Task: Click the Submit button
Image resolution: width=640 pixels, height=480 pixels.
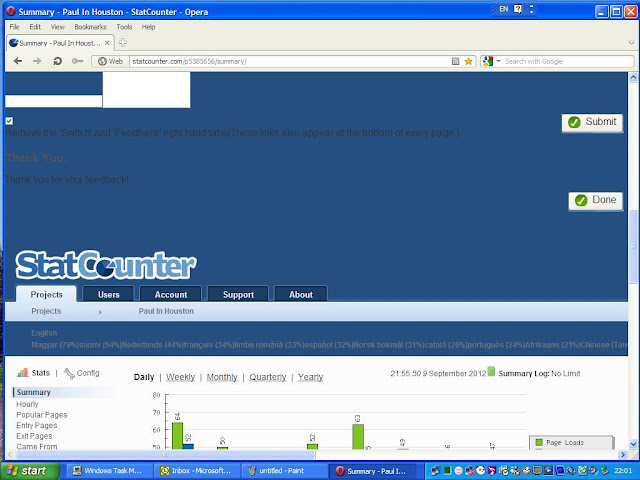Action: click(x=592, y=122)
